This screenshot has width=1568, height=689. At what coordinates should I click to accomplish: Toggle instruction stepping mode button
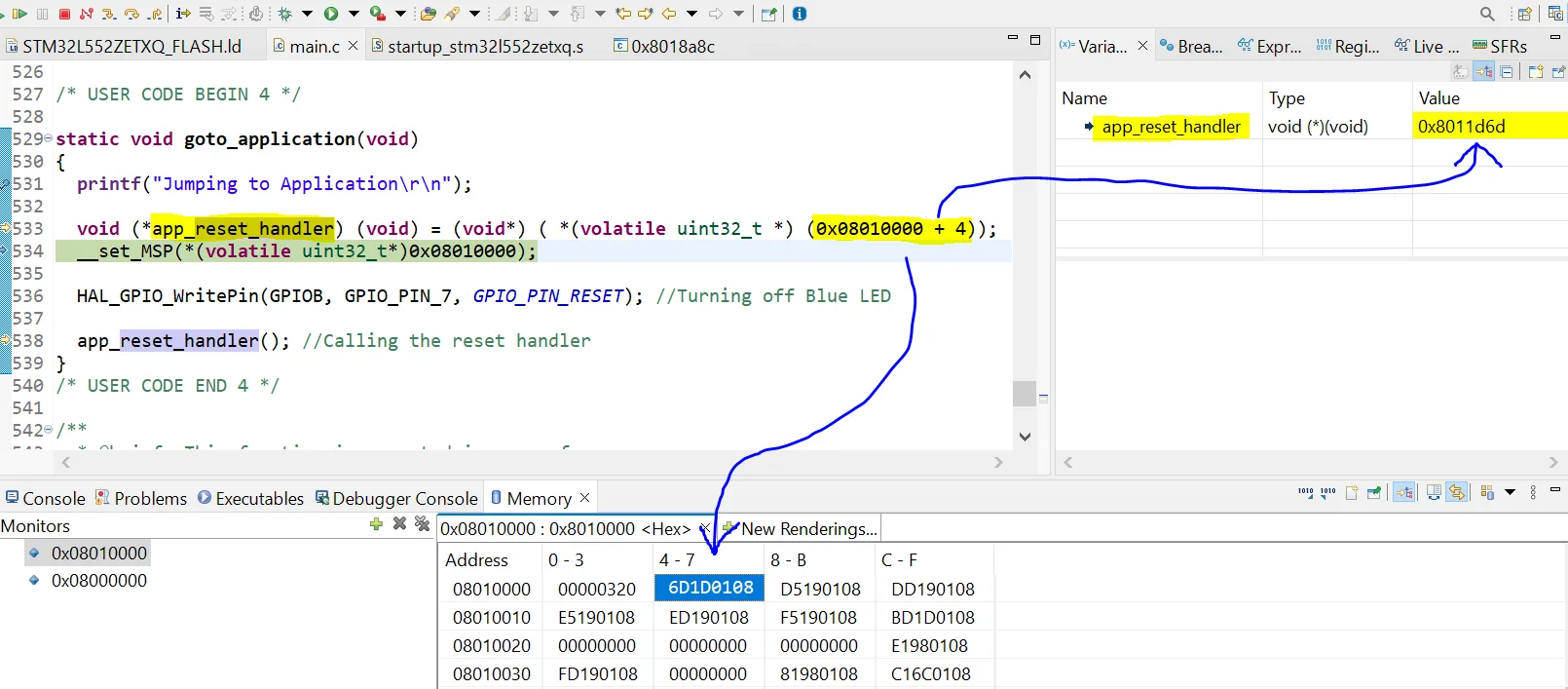(183, 14)
